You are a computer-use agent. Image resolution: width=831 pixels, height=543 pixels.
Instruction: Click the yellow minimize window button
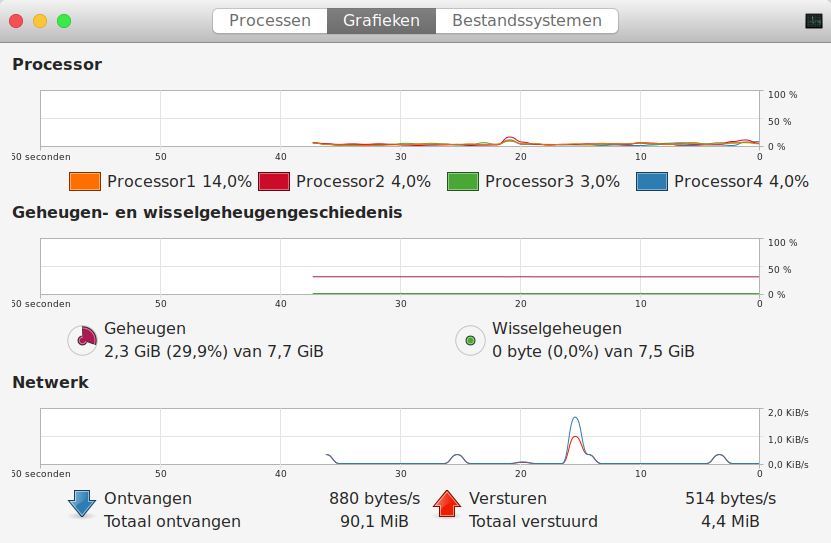coord(40,20)
